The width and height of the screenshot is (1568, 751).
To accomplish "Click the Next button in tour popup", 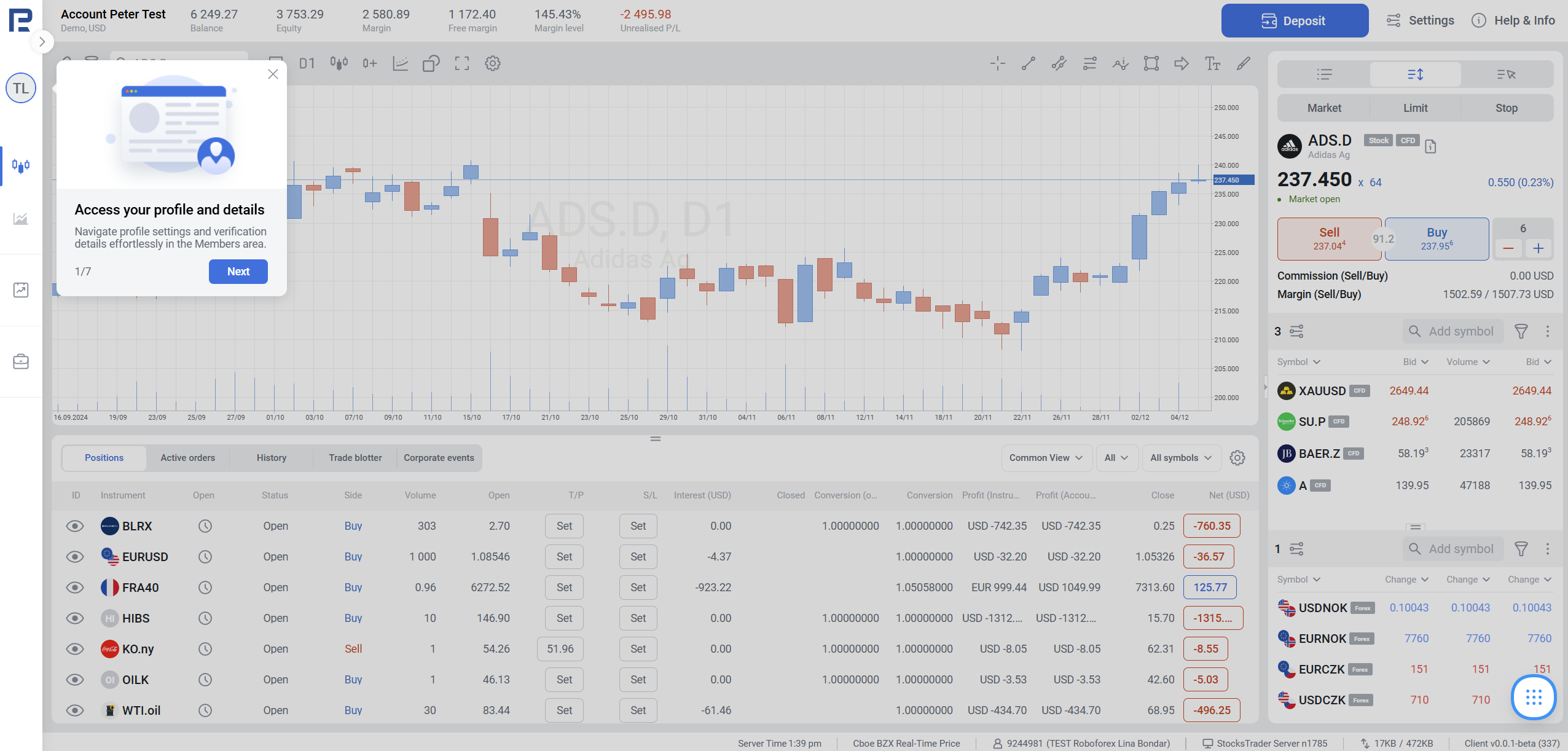I will coord(238,272).
